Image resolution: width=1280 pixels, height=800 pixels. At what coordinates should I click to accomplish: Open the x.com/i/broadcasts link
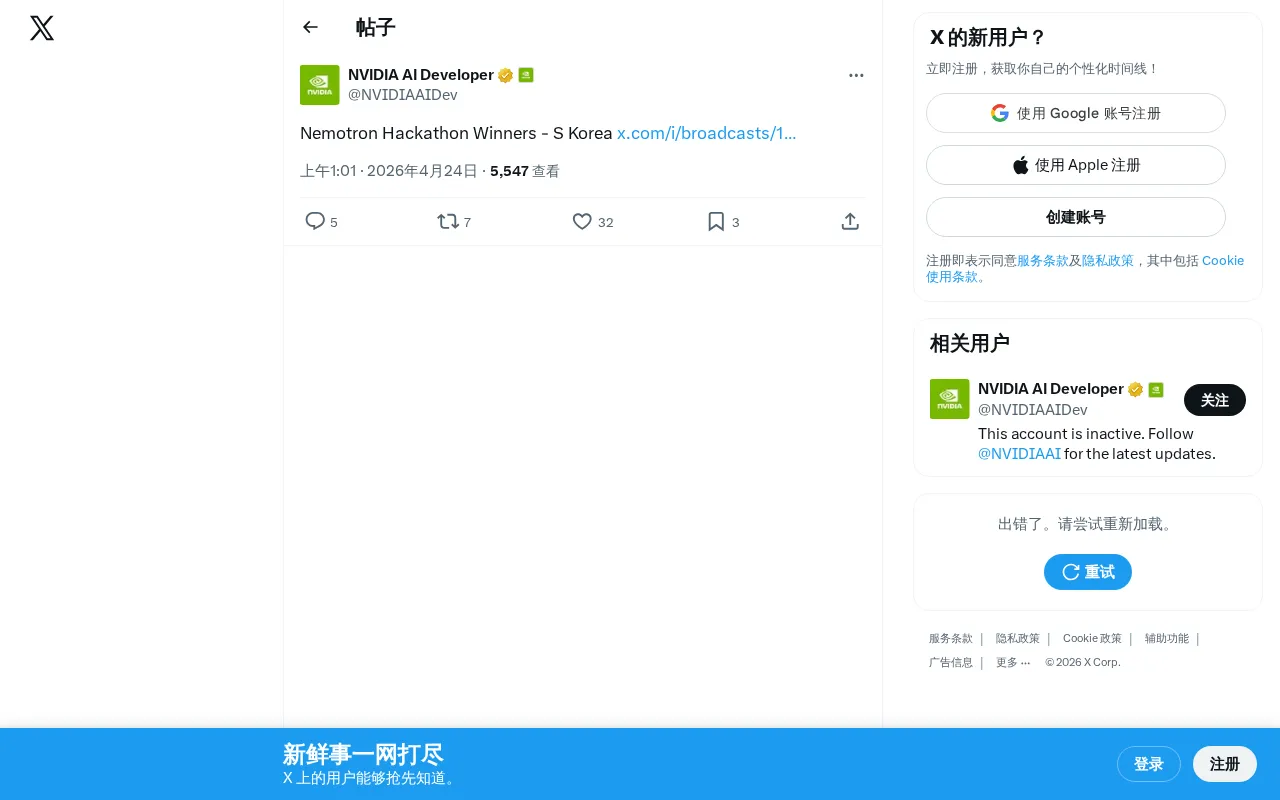(707, 133)
